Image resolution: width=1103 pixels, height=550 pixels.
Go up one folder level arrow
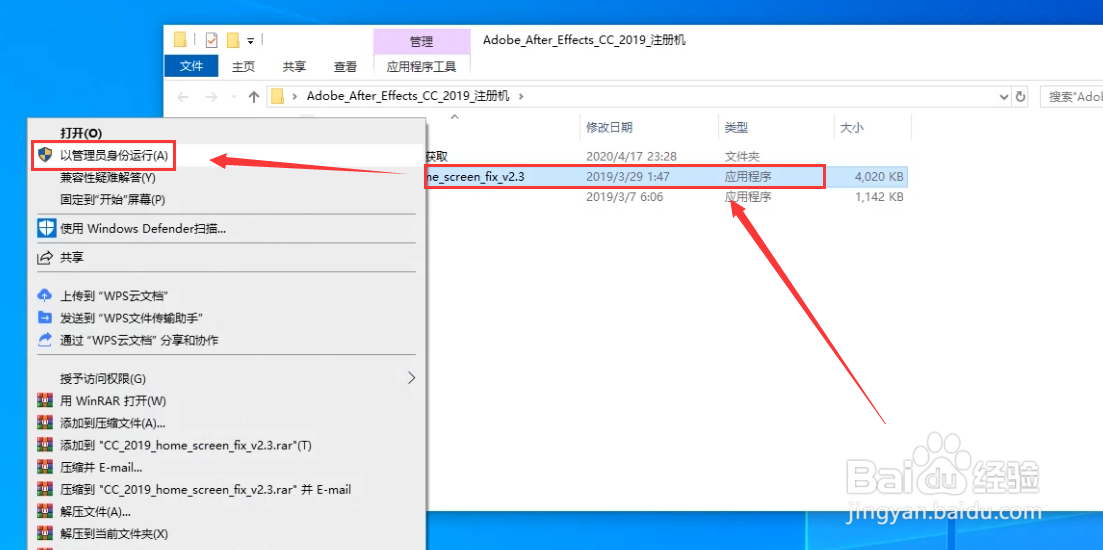[254, 96]
